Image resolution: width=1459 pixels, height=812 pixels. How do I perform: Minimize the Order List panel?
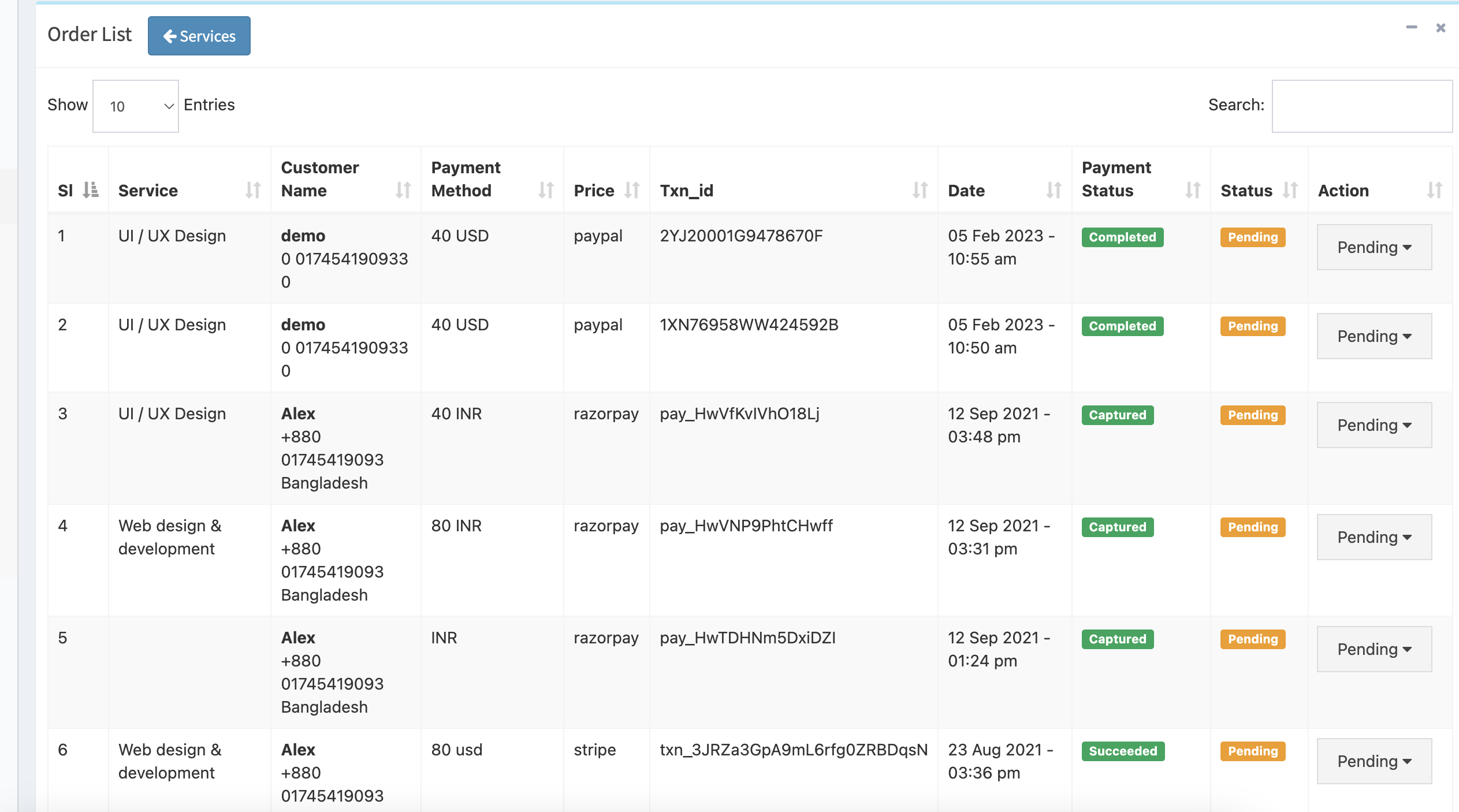(x=1412, y=28)
